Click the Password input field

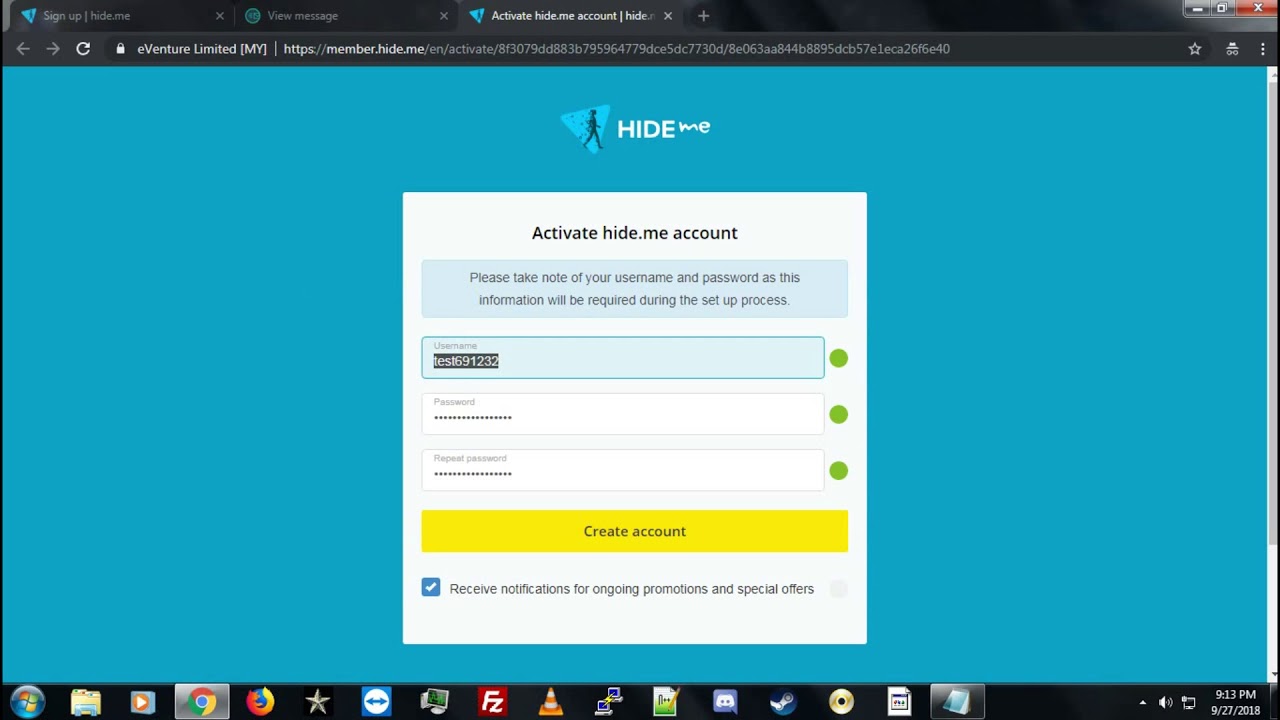[623, 414]
